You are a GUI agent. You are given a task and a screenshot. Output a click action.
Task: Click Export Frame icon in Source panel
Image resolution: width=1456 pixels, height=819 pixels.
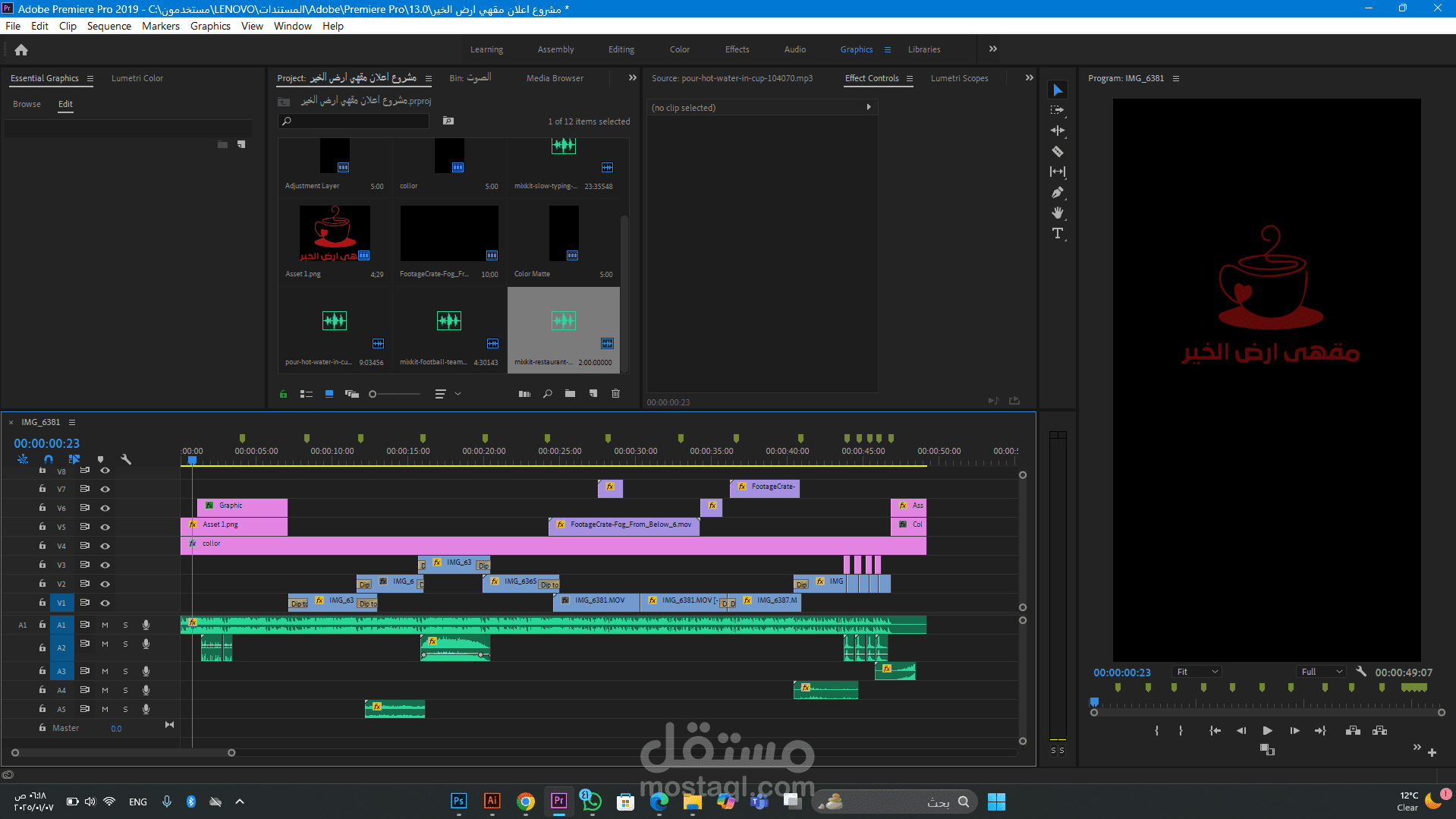(1014, 401)
